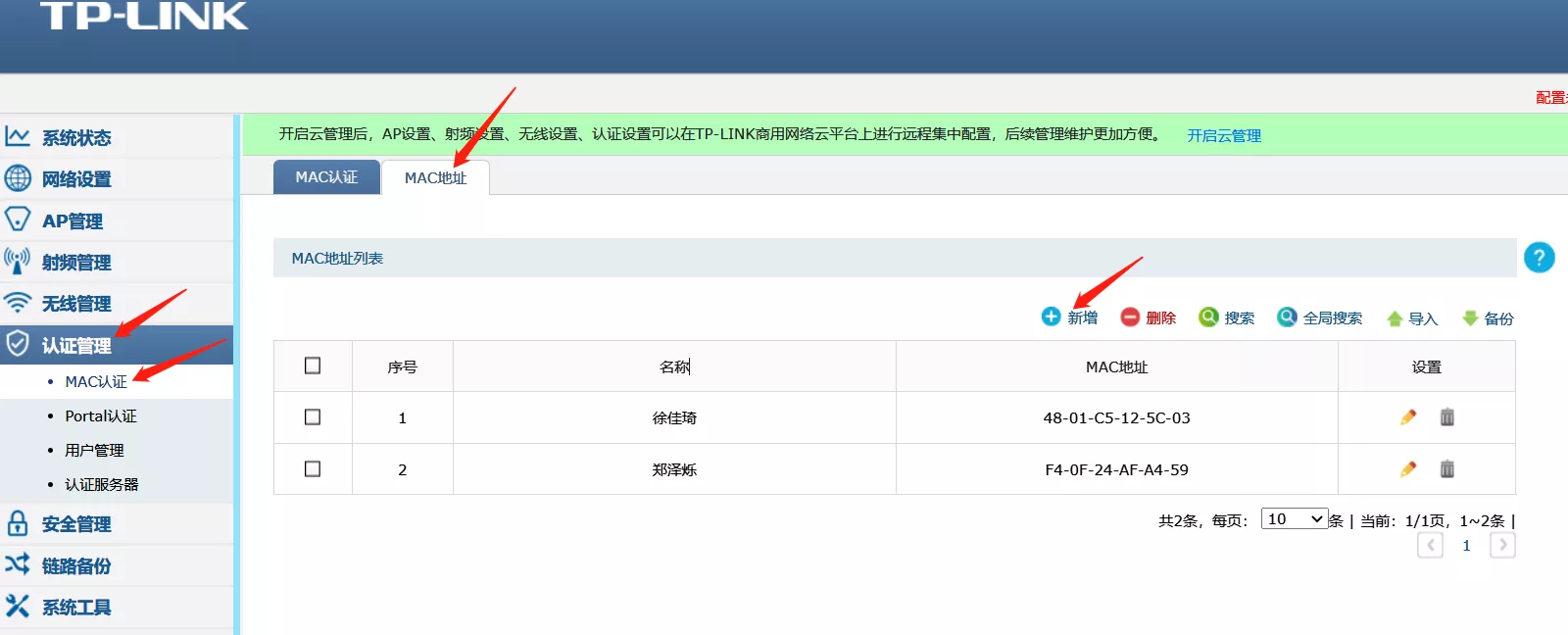Viewport: 1568px width, 635px height.
Task: Click the blue help question mark icon
Action: coord(1539,258)
